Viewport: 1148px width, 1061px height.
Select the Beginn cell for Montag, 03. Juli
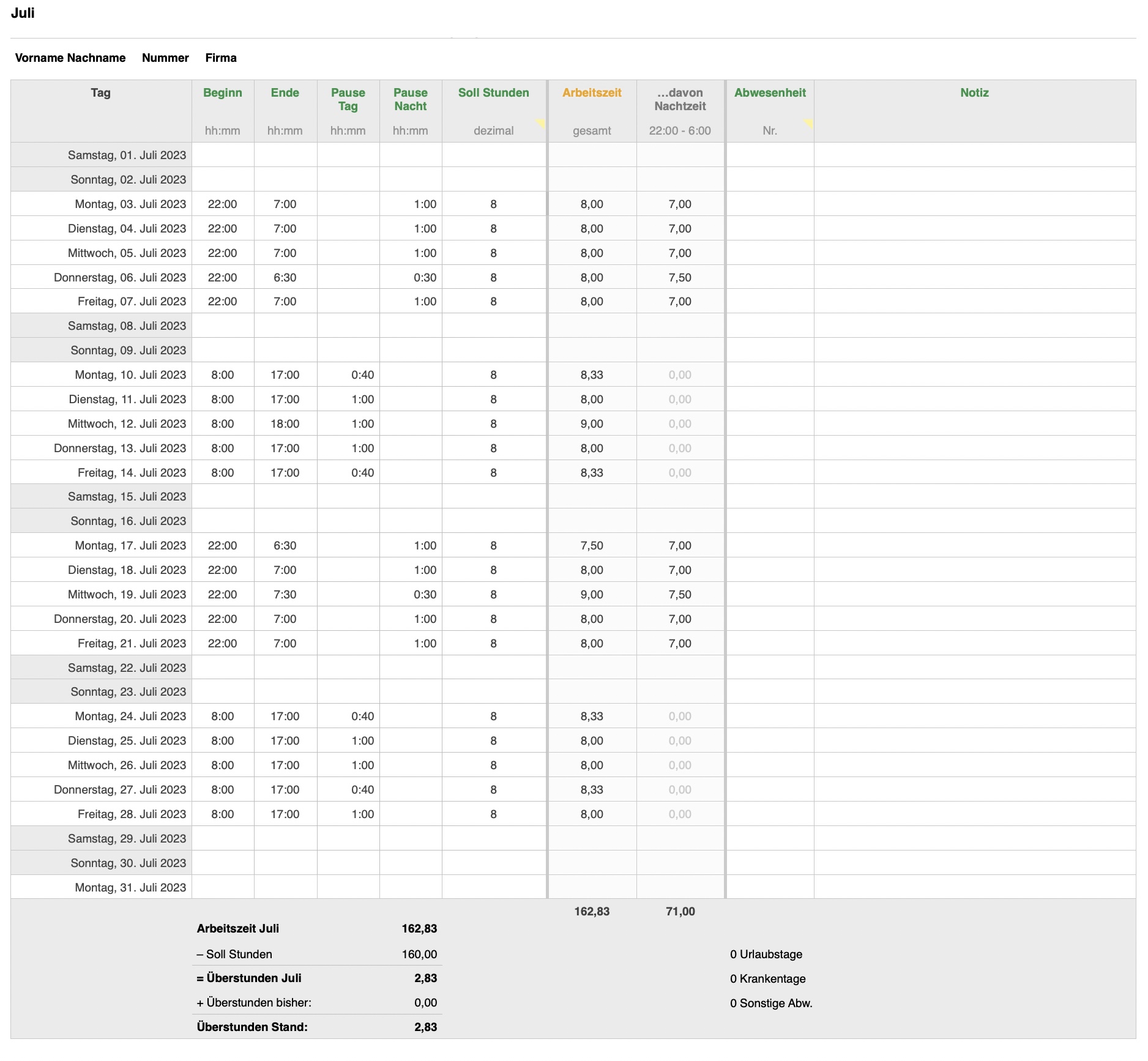[x=223, y=204]
